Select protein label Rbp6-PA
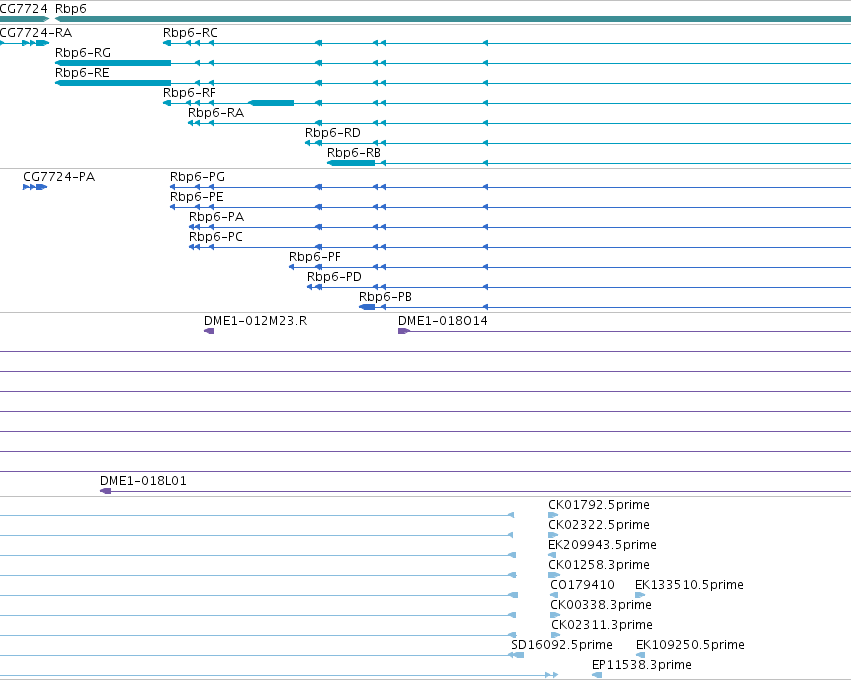851x680 pixels. tap(217, 217)
